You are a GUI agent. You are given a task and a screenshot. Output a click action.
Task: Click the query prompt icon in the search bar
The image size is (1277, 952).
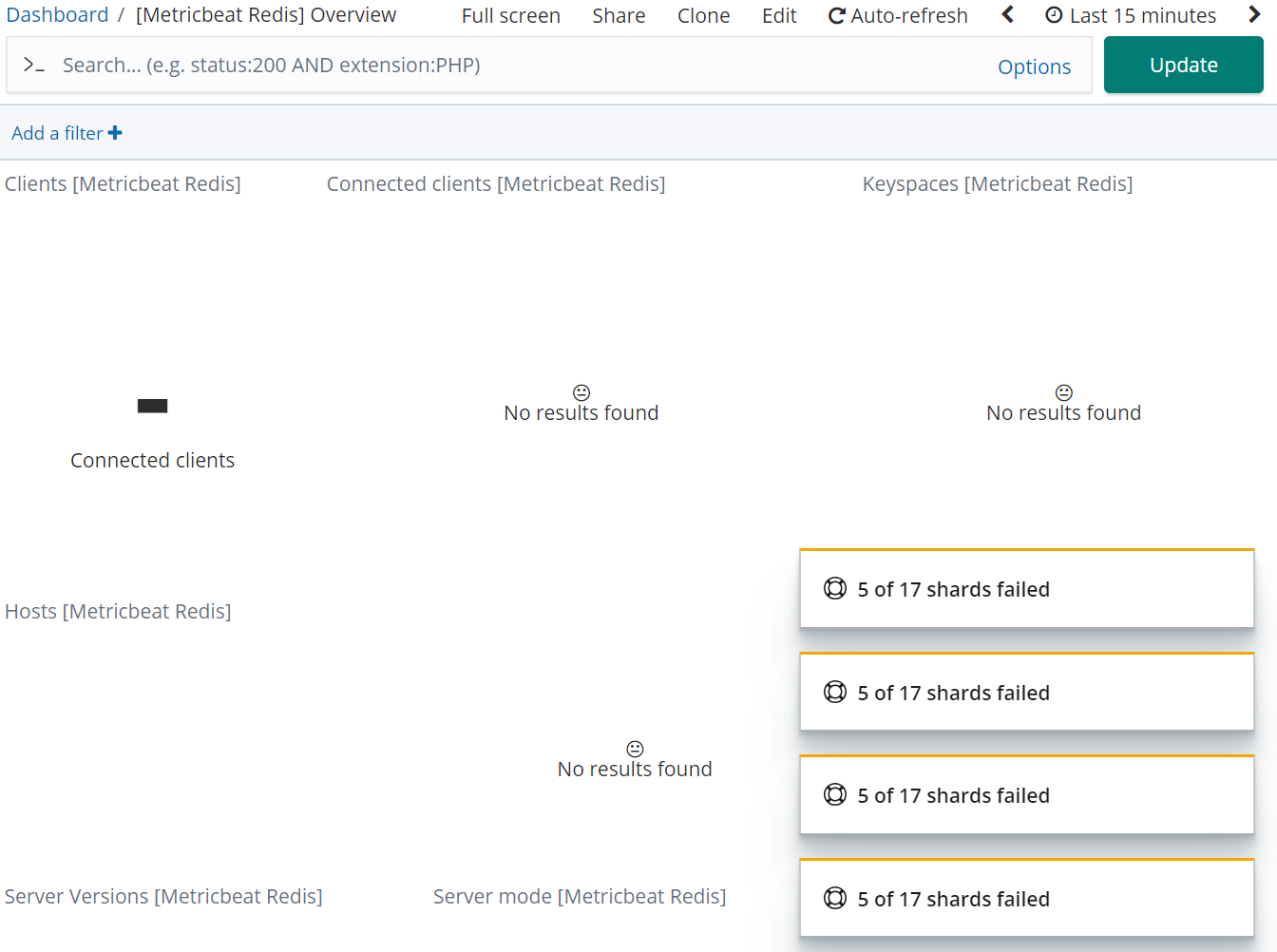coord(34,65)
